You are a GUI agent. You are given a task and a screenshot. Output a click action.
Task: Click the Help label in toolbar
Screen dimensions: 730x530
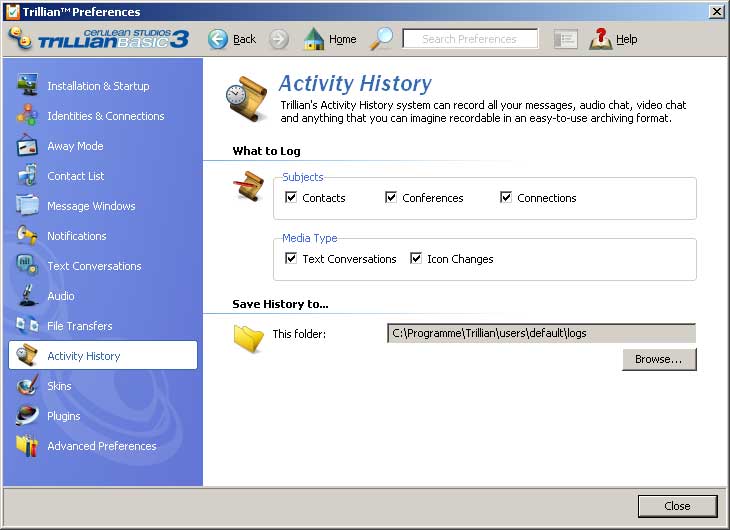pyautogui.click(x=627, y=39)
